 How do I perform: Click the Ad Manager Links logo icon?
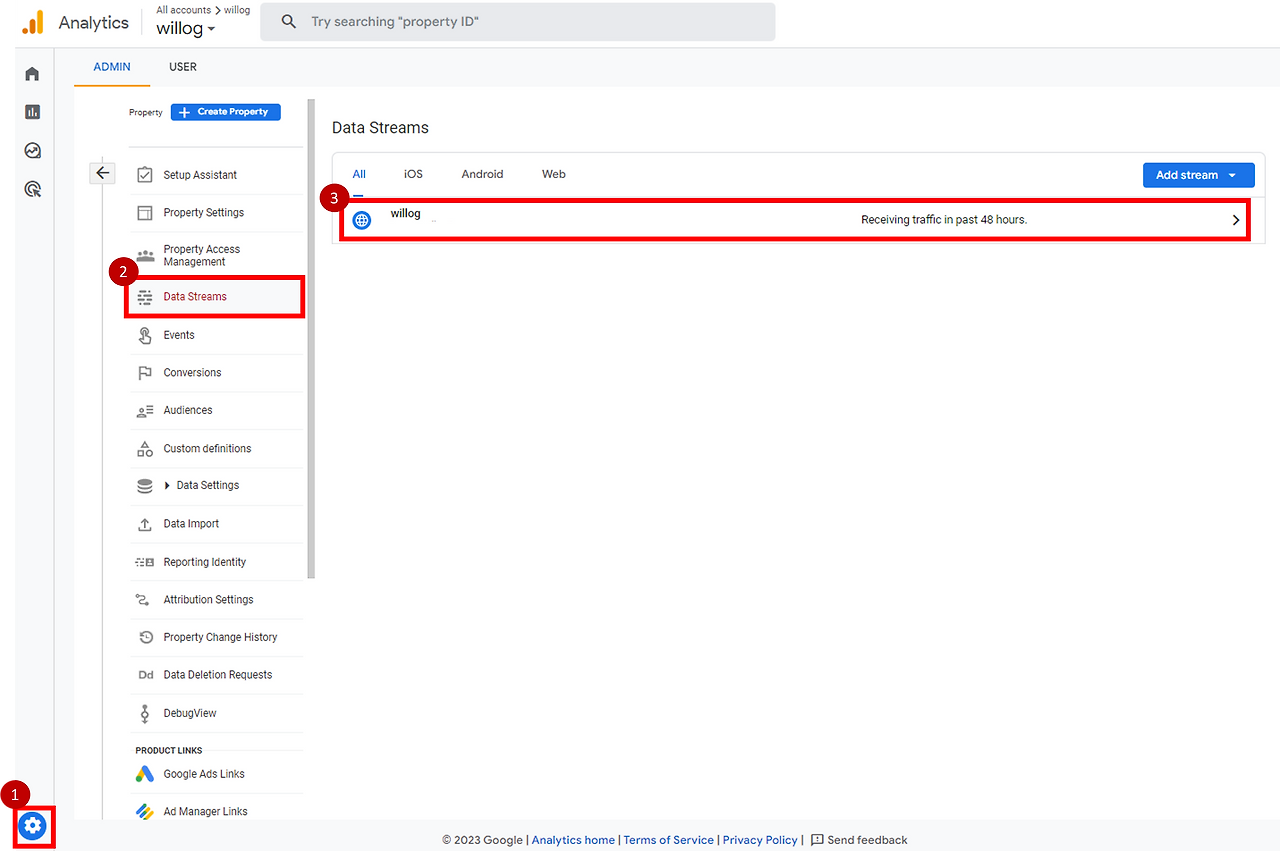click(145, 811)
